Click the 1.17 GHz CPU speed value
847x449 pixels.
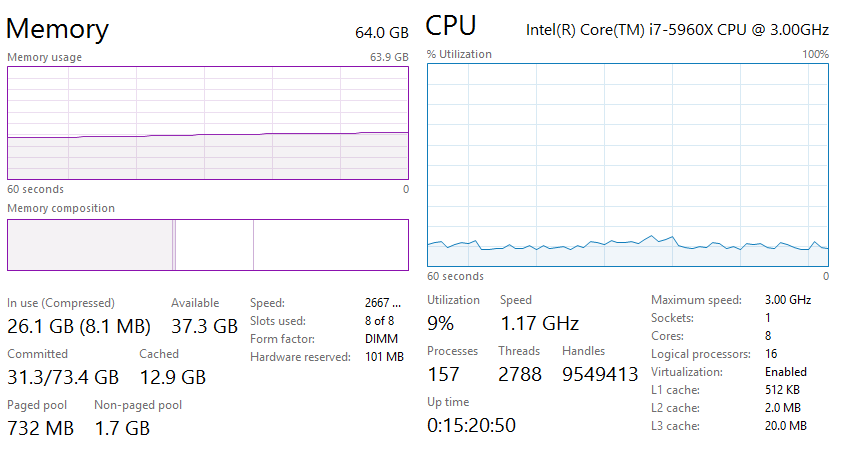click(x=539, y=324)
